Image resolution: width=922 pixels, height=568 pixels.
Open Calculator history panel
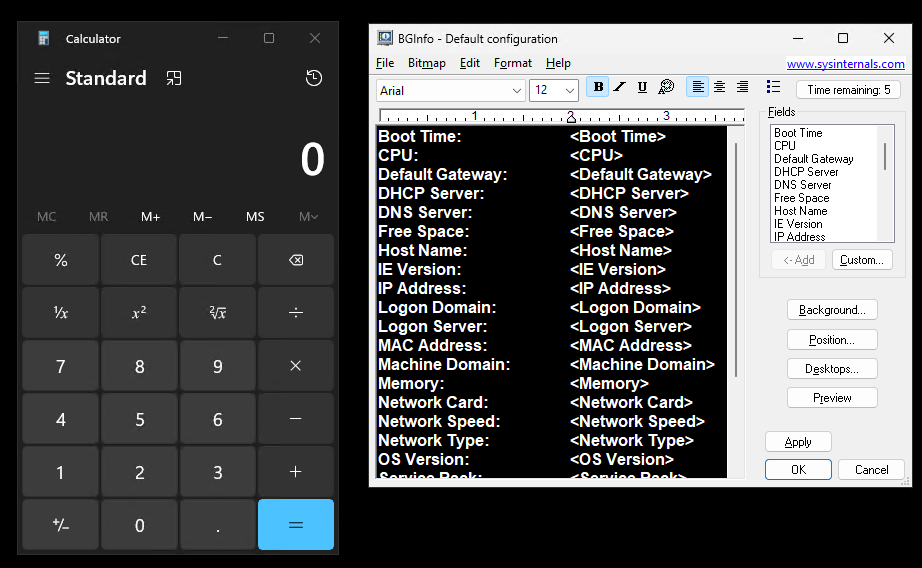coord(313,78)
